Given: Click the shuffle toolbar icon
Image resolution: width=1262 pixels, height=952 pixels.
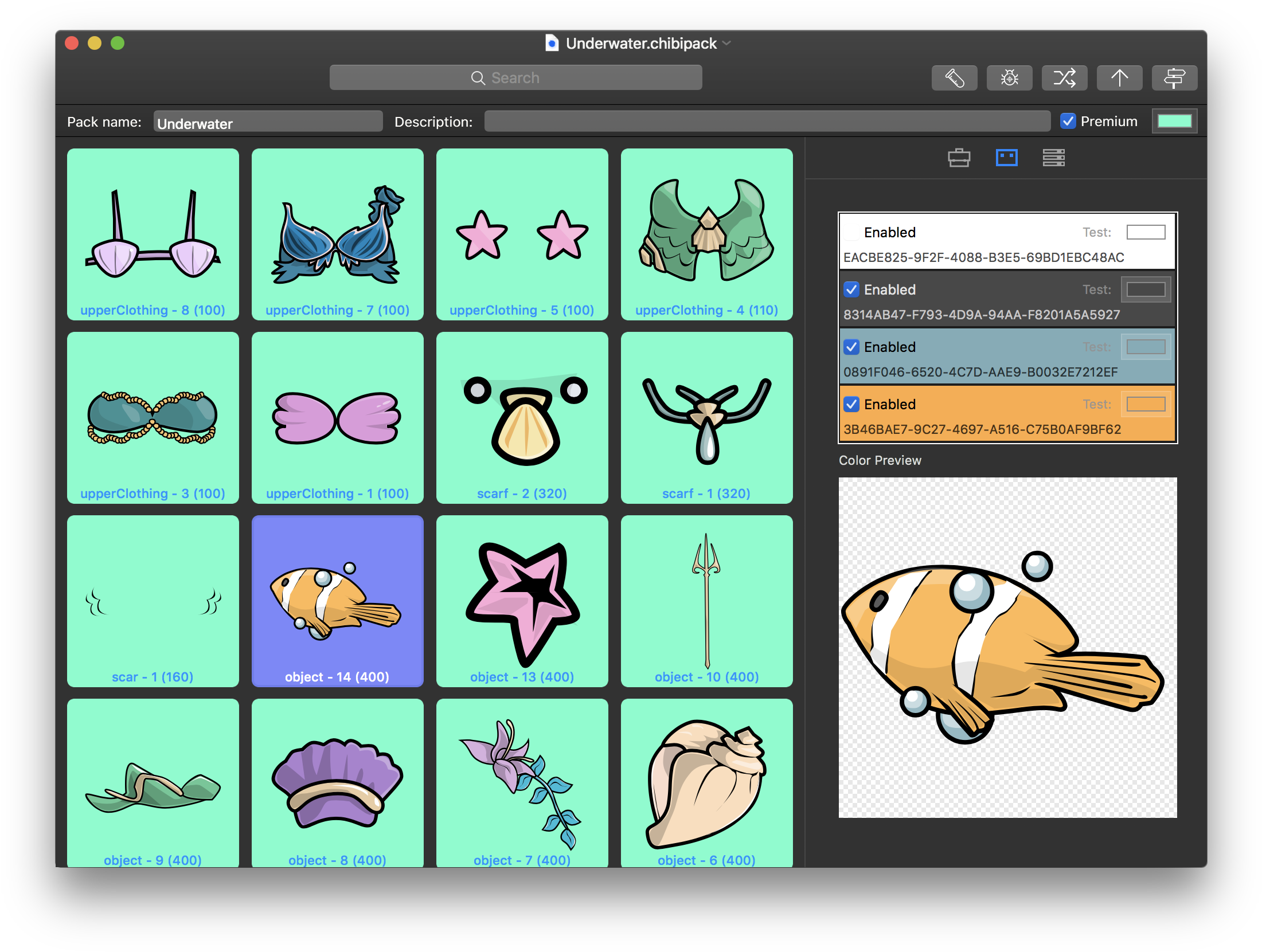Looking at the screenshot, I should point(1064,77).
